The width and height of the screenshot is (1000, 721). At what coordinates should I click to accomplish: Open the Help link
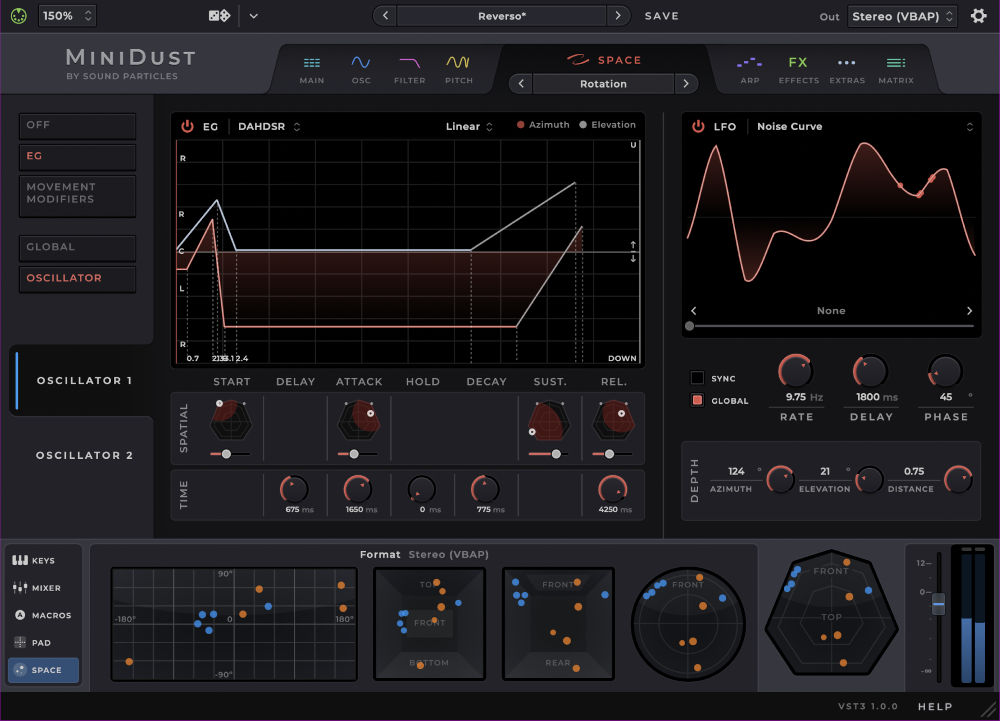click(934, 705)
